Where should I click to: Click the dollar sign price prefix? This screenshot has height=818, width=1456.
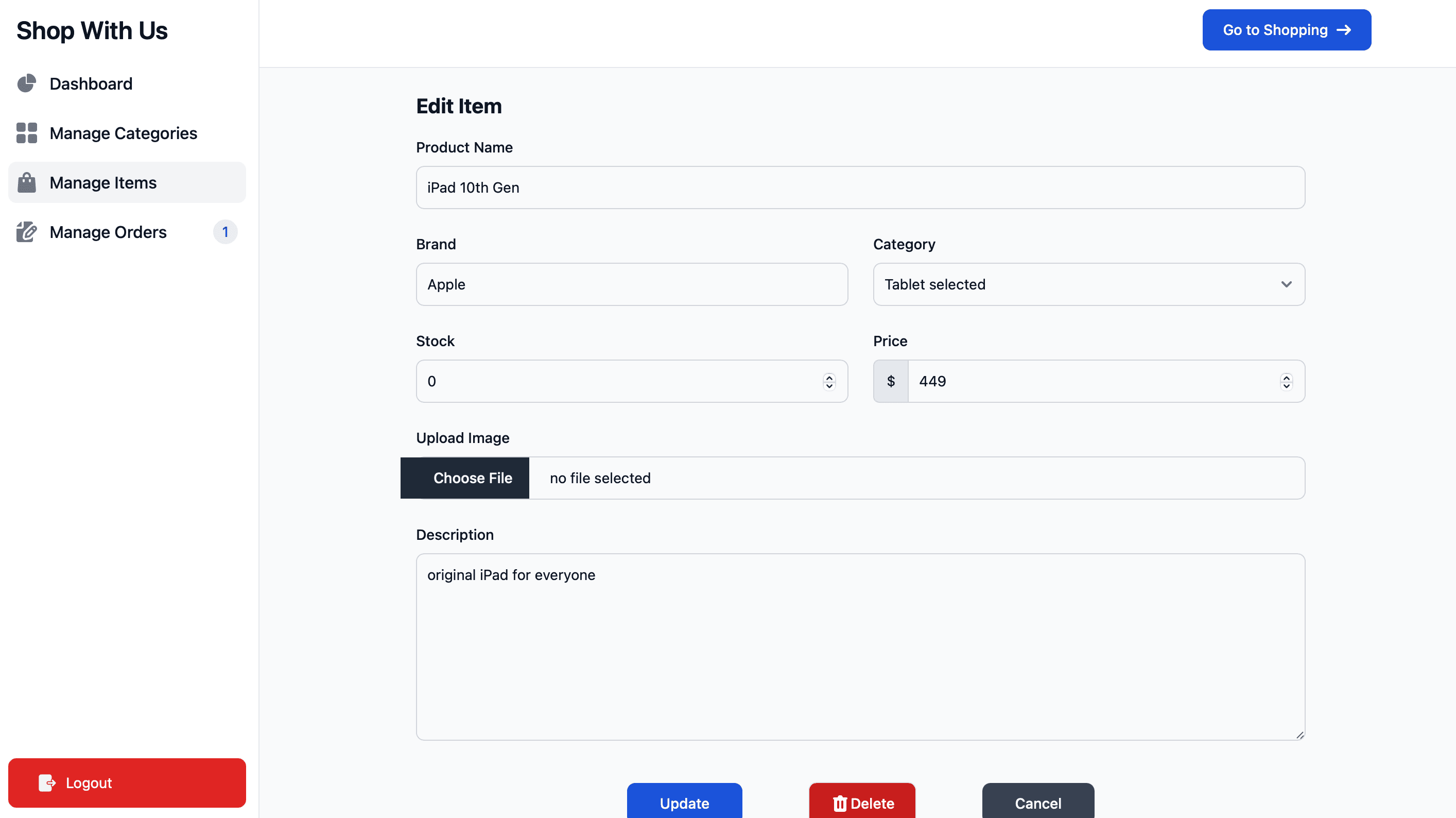(x=891, y=381)
